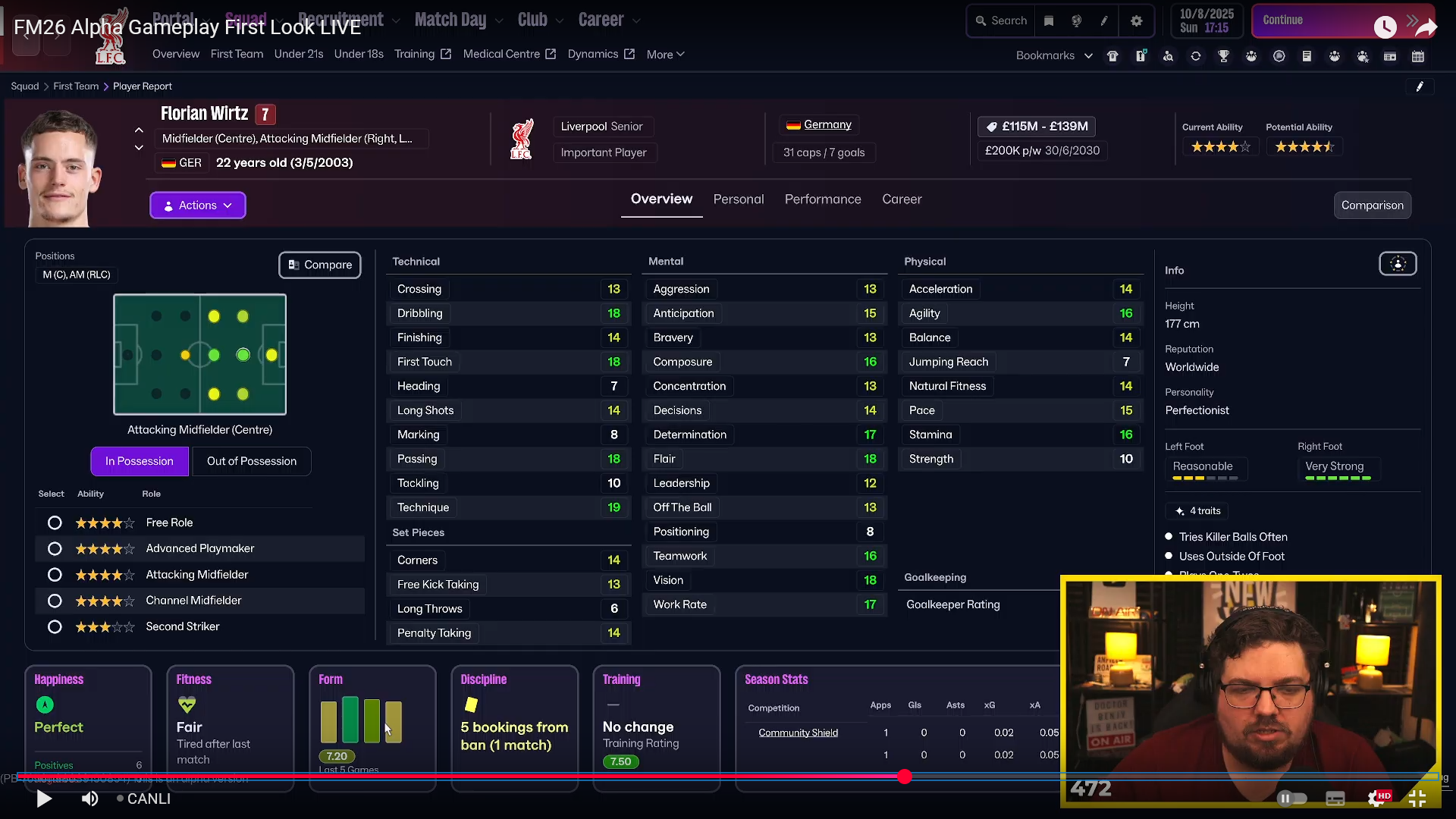Click the pencil edit icon near search
The image size is (1456, 819).
point(1104,21)
